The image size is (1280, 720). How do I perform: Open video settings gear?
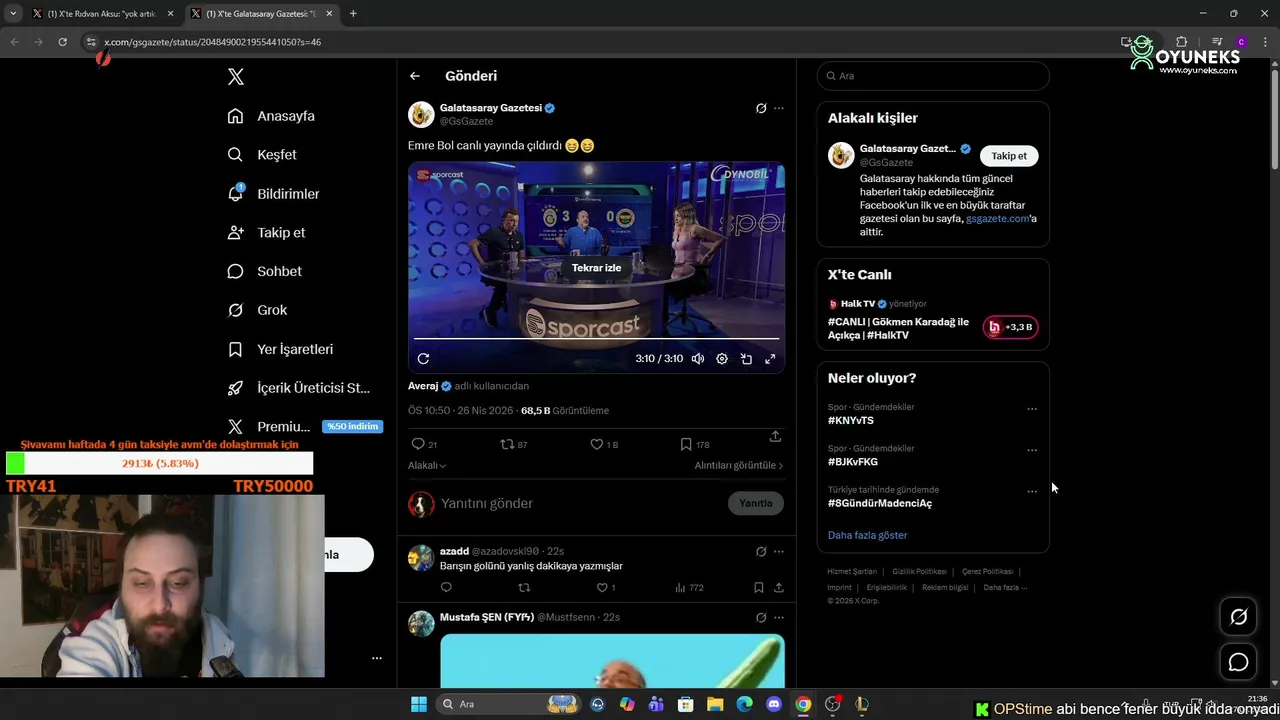tap(722, 358)
